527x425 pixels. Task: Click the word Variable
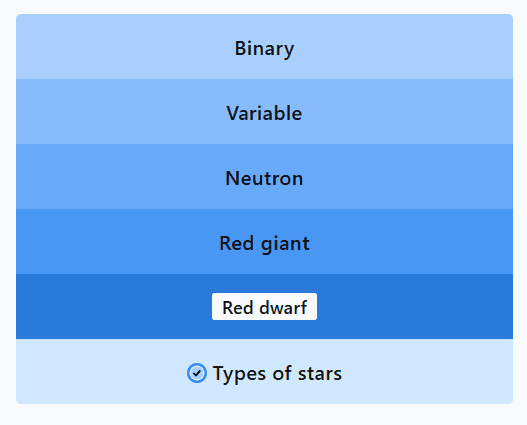[264, 113]
